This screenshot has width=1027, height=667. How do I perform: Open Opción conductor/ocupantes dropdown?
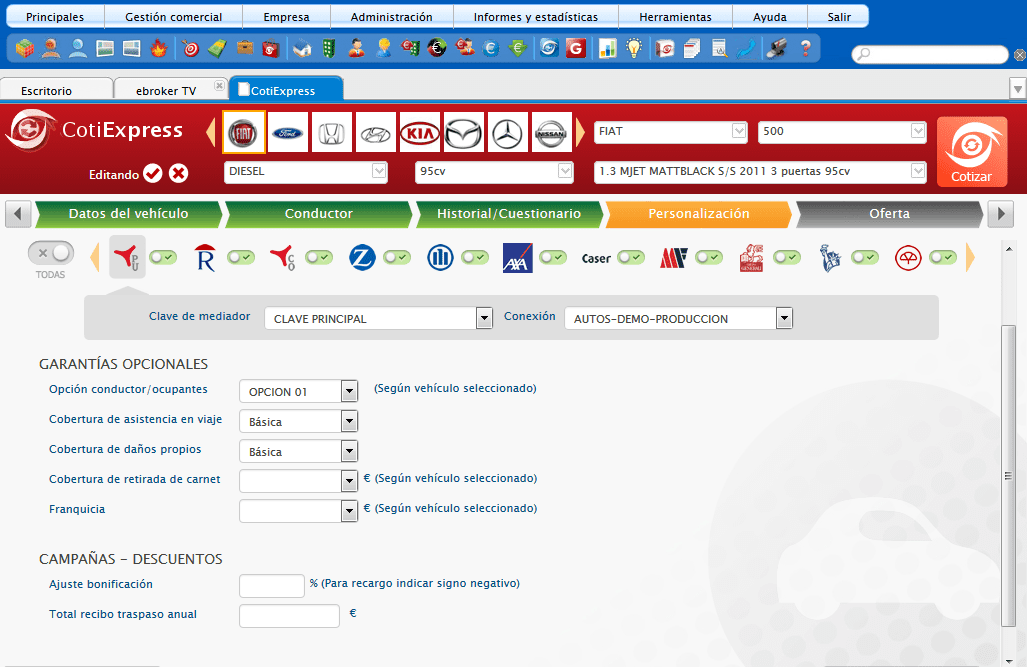pos(299,391)
